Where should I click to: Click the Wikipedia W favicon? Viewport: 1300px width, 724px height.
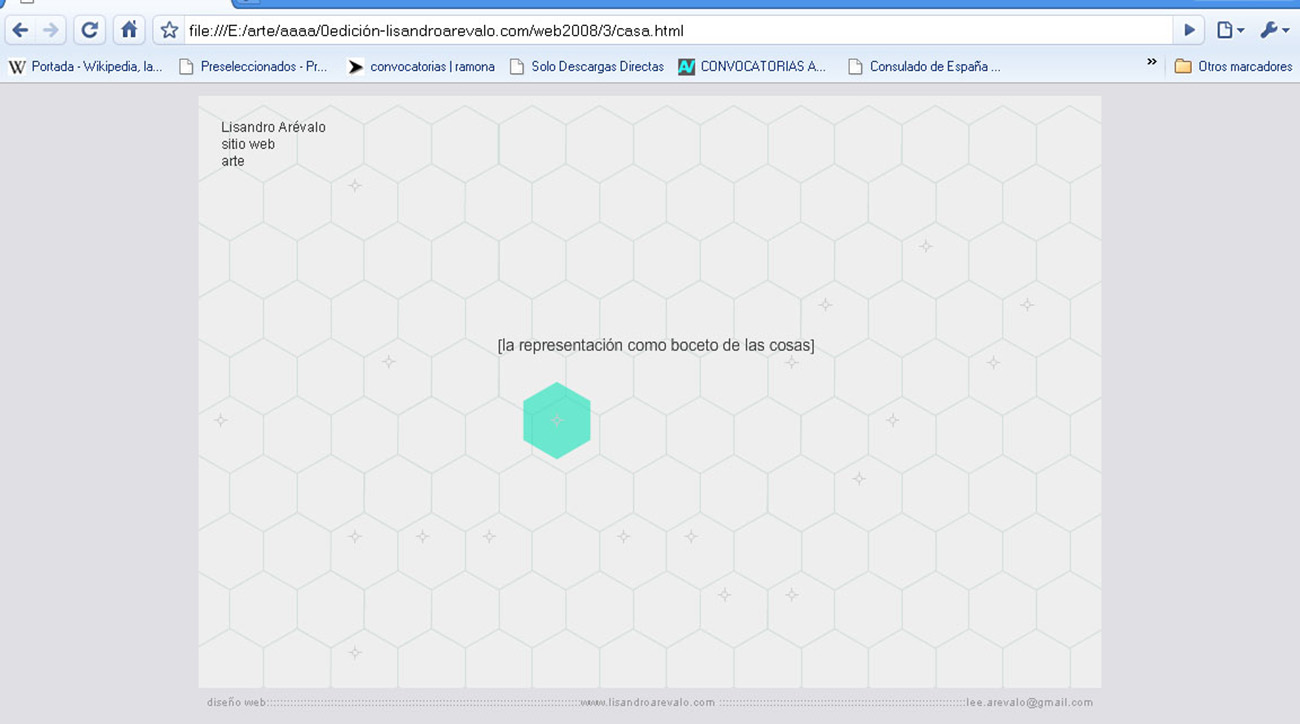point(17,67)
